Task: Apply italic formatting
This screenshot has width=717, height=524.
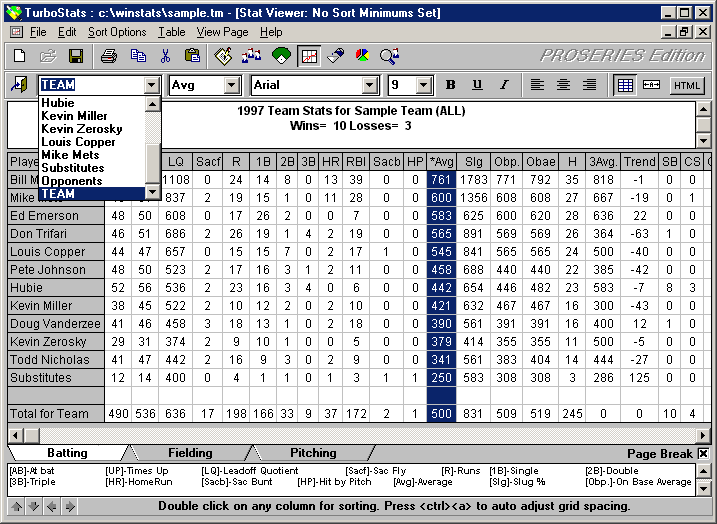Action: (x=504, y=85)
